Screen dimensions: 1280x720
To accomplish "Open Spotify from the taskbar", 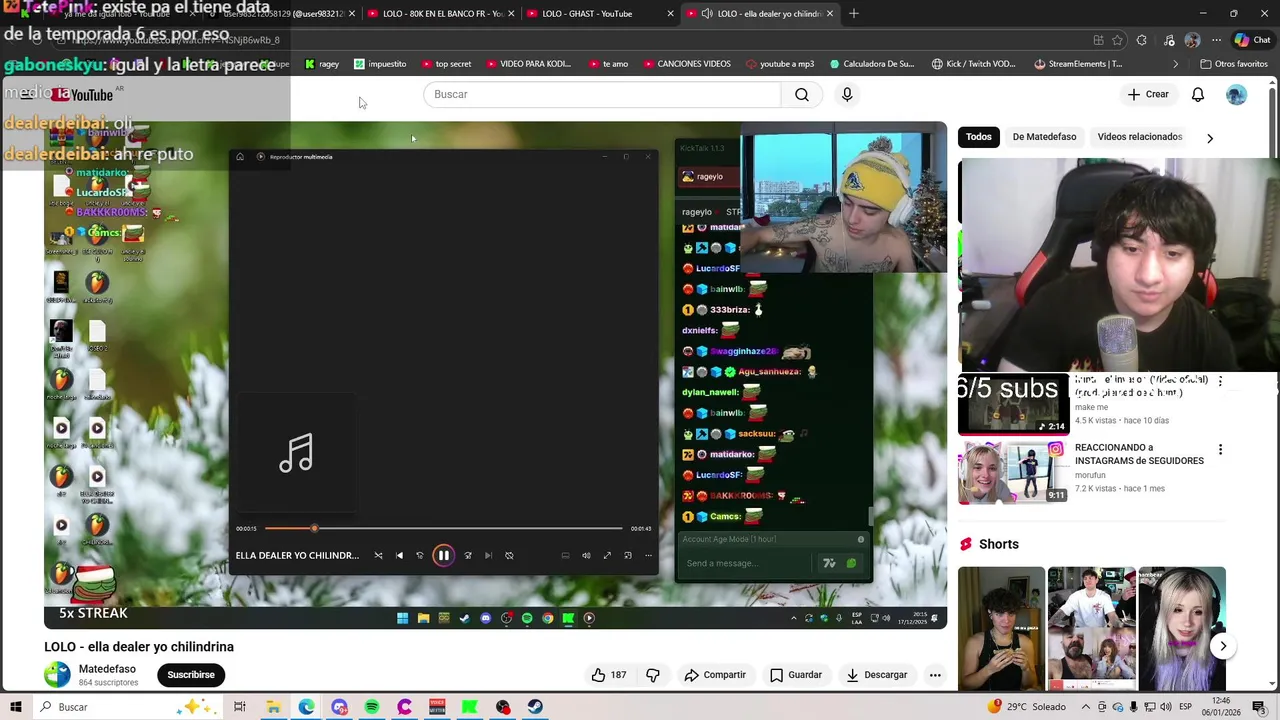I will click(x=372, y=707).
